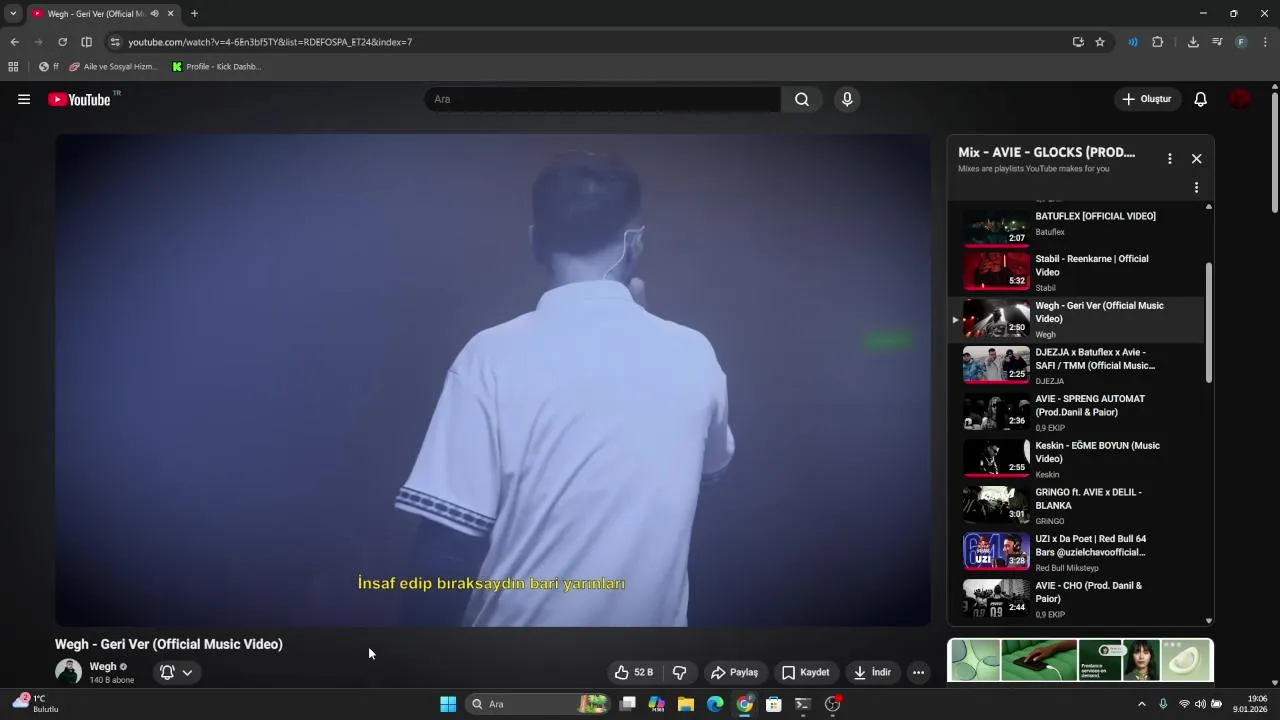This screenshot has width=1280, height=720.
Task: Click the Paylaş share button
Action: click(x=734, y=672)
